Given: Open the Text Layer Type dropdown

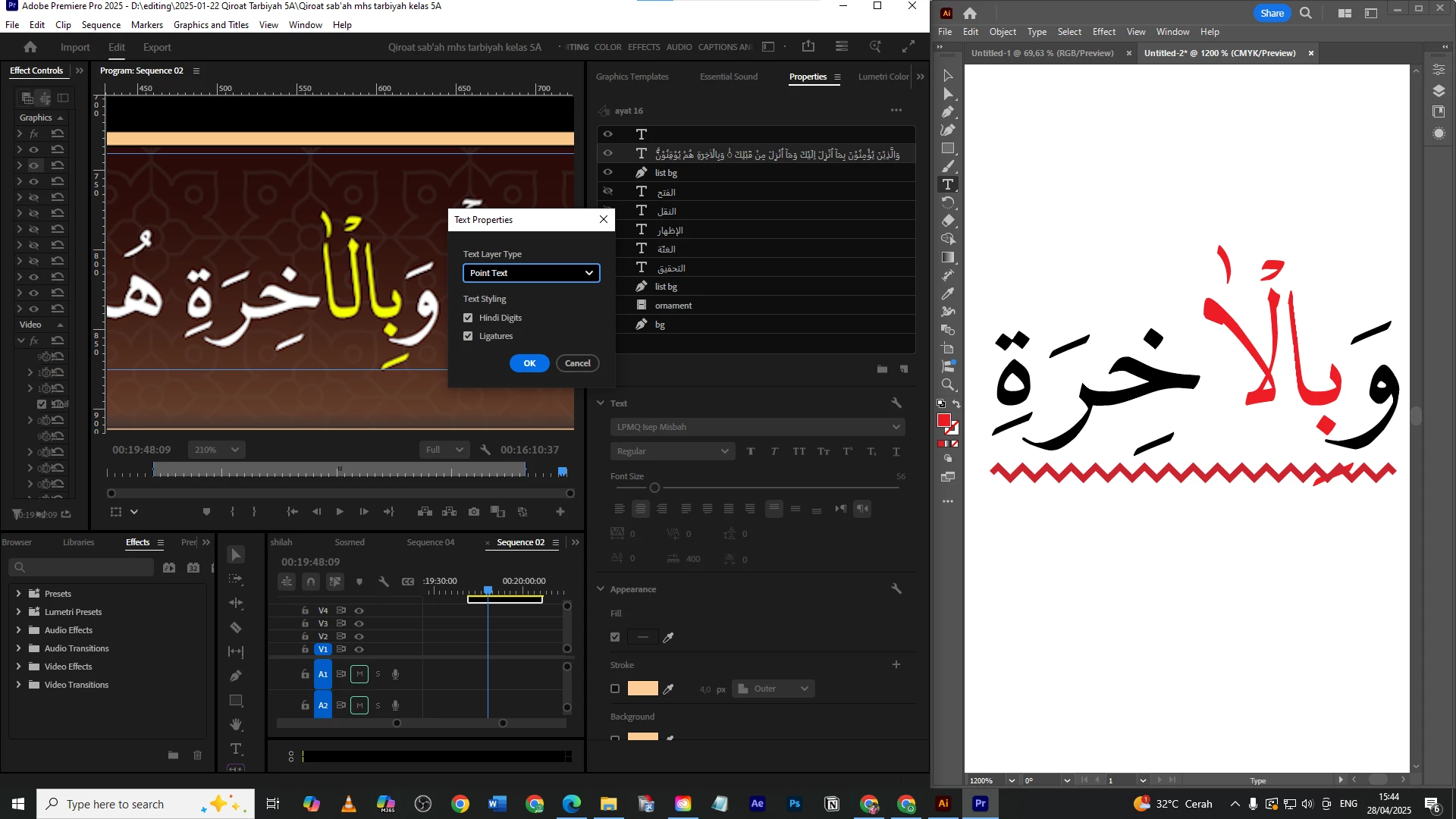Looking at the screenshot, I should (531, 273).
